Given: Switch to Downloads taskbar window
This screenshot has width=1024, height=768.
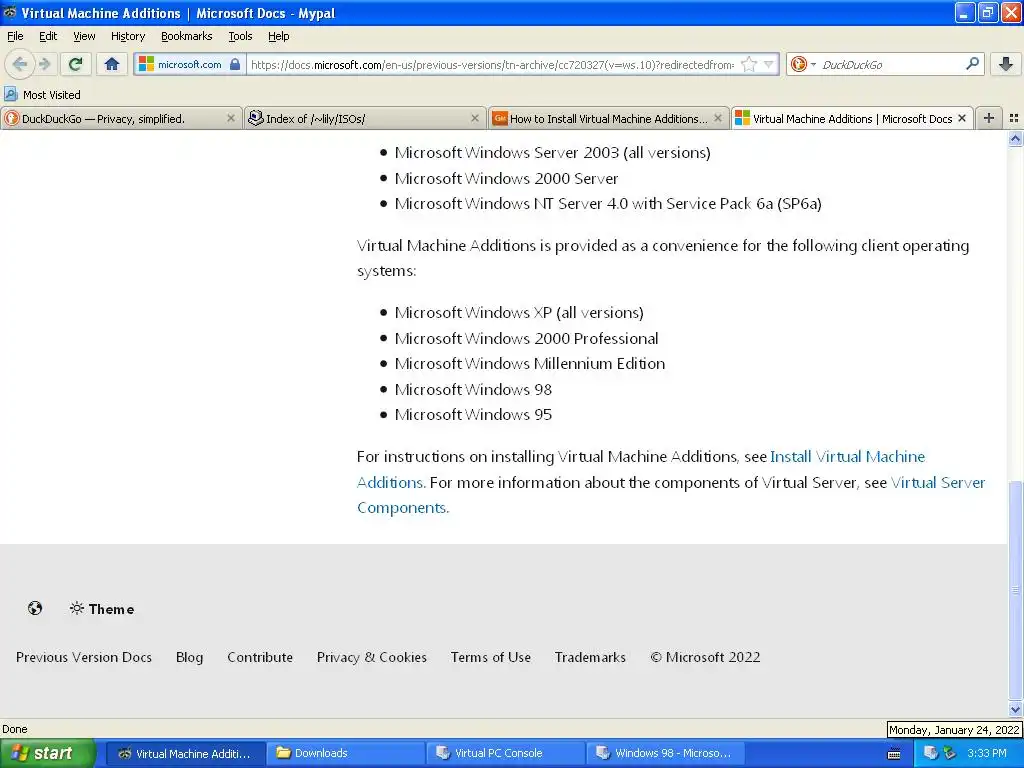Looking at the screenshot, I should (x=345, y=753).
